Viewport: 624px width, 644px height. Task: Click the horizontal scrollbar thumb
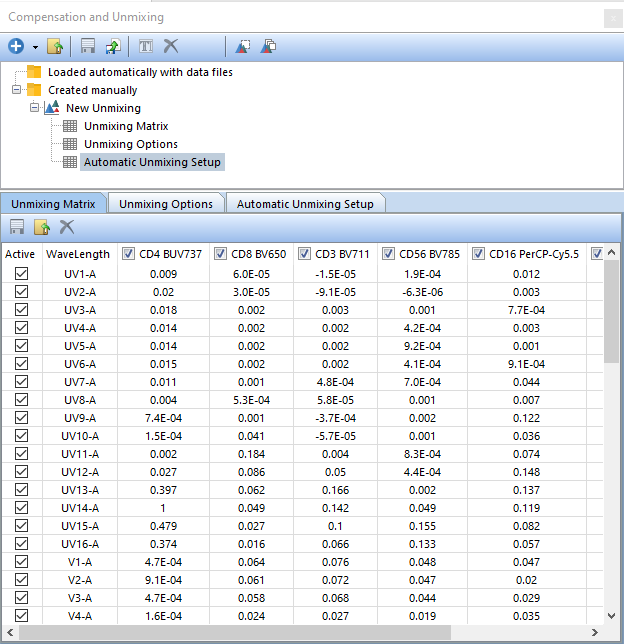(235, 632)
